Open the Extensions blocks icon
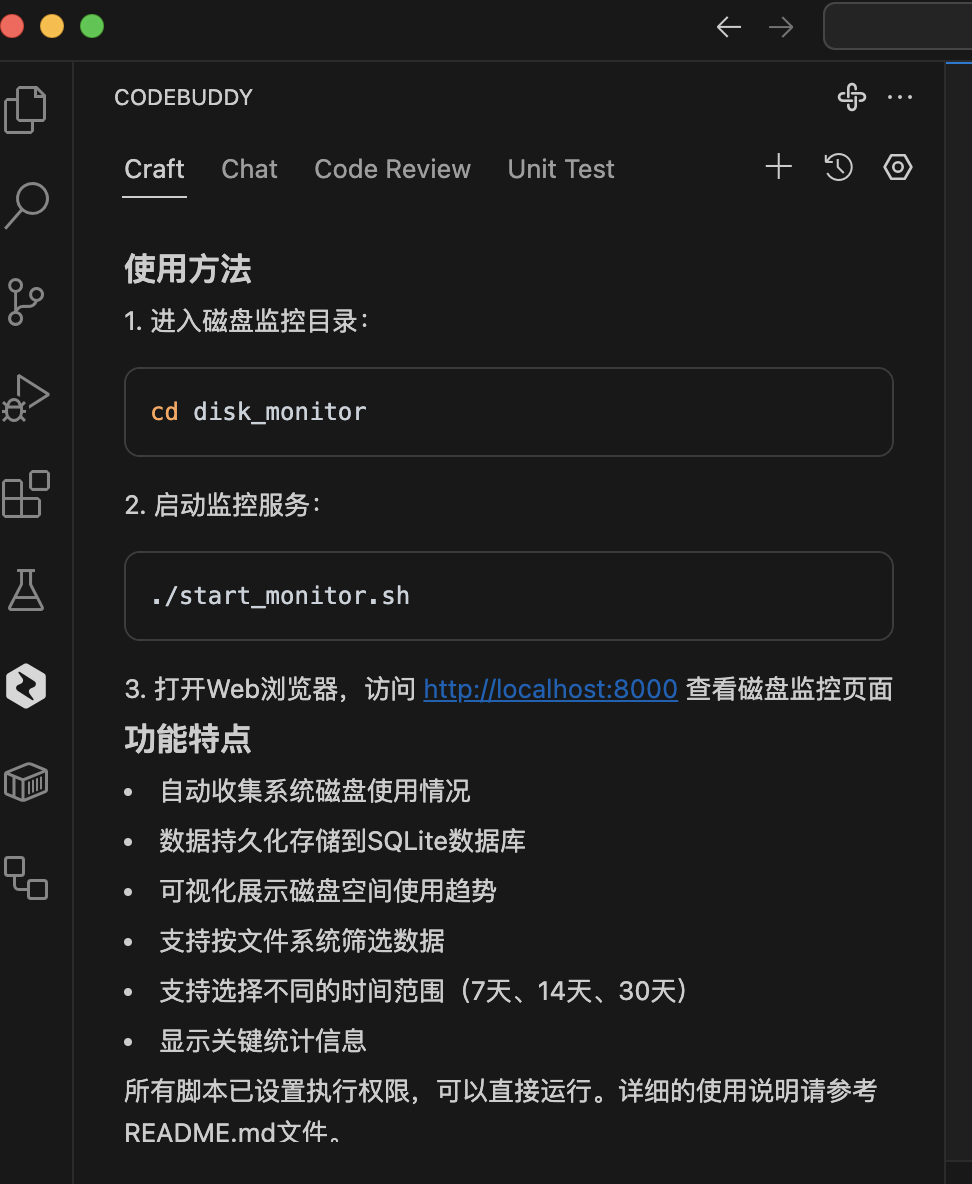 [26, 494]
